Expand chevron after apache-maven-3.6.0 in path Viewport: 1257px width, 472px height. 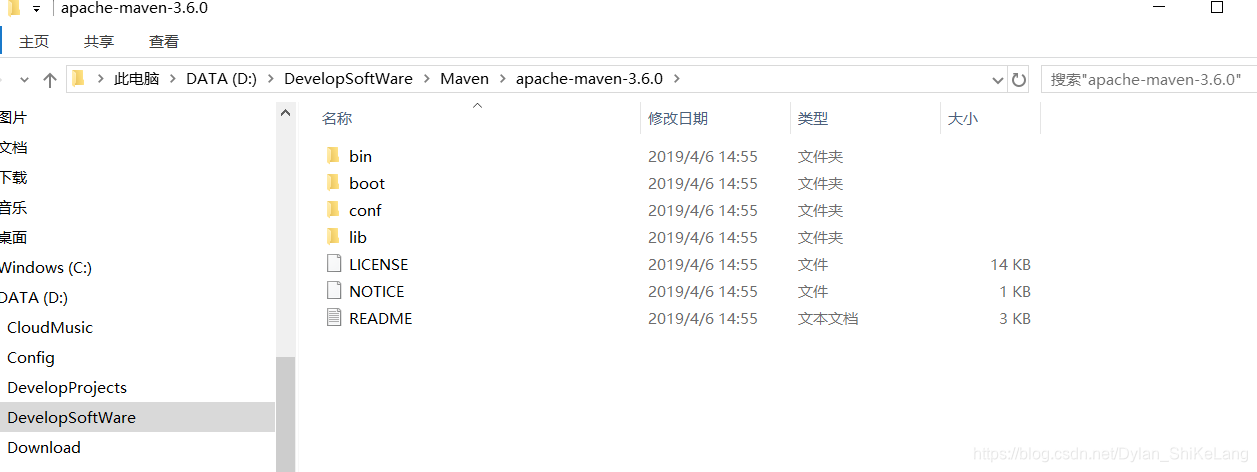coord(677,79)
